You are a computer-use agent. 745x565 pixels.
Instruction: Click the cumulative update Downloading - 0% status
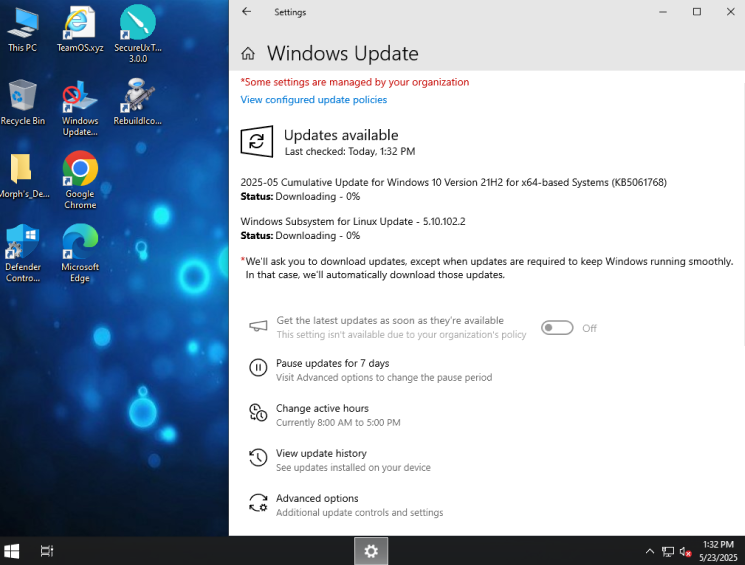[300, 197]
